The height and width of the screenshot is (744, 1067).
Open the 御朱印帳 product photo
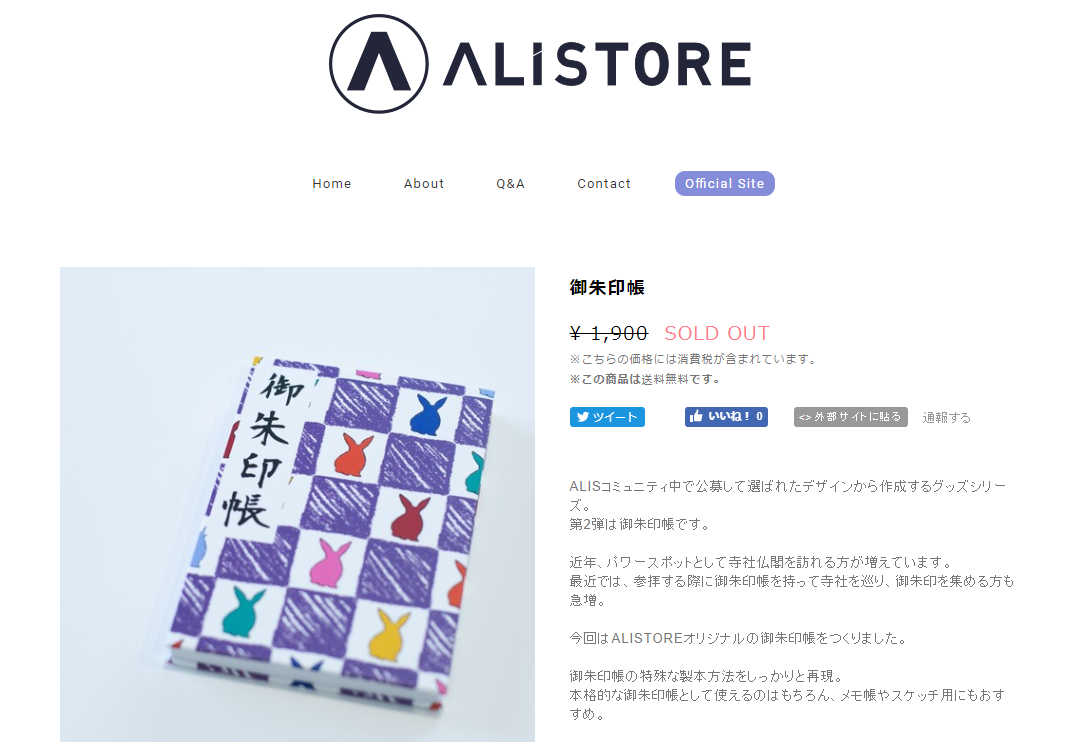[297, 504]
